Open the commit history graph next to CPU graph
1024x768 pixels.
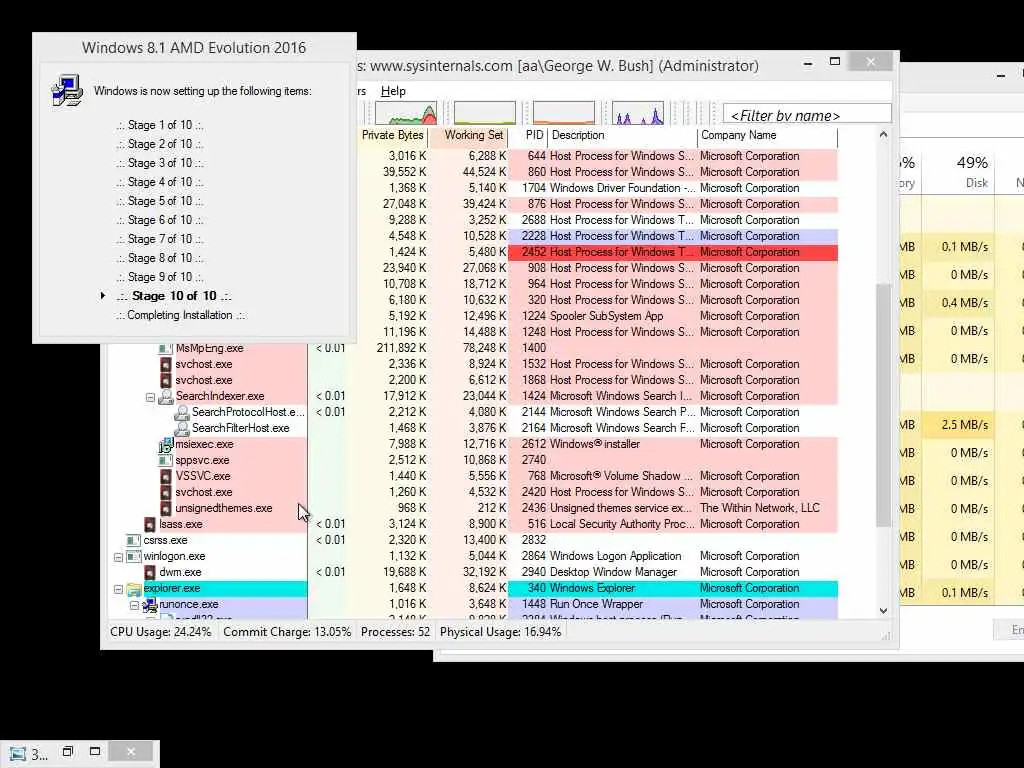pos(485,113)
